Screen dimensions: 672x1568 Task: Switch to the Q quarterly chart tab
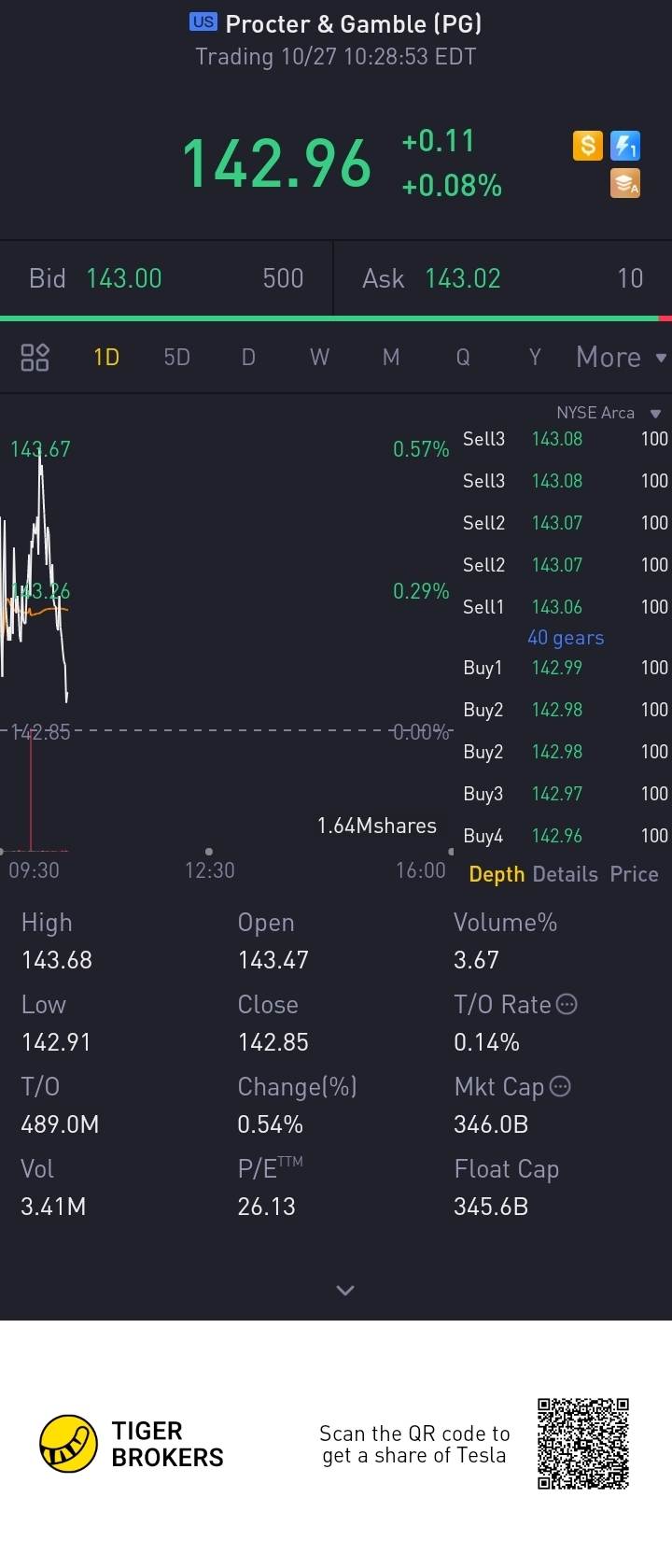[463, 358]
